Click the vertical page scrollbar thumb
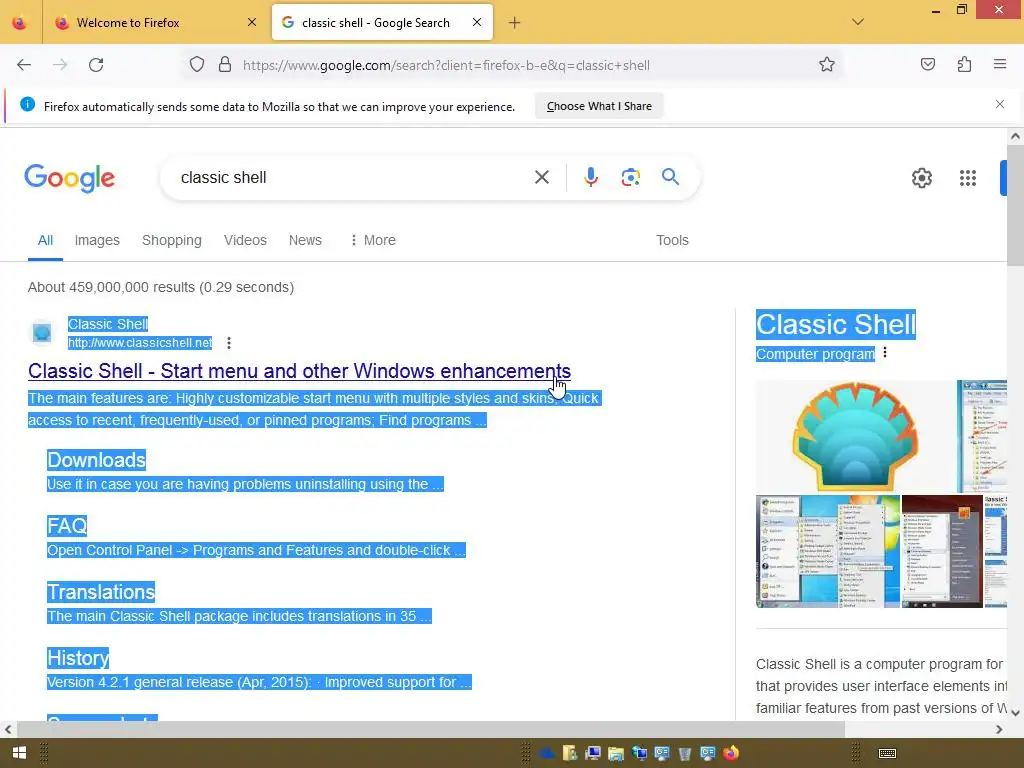This screenshot has width=1024, height=768. pos(1015,205)
